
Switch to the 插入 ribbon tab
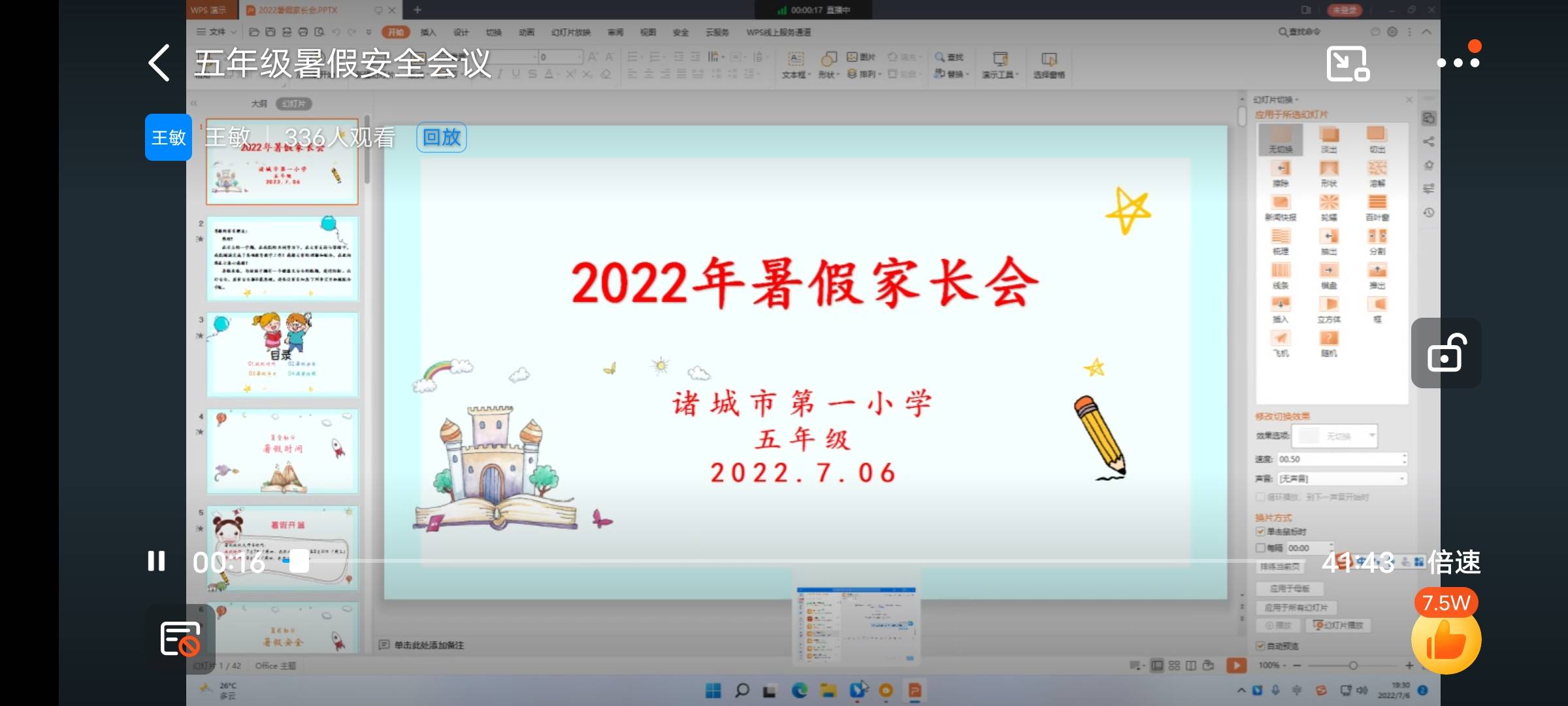pyautogui.click(x=428, y=31)
